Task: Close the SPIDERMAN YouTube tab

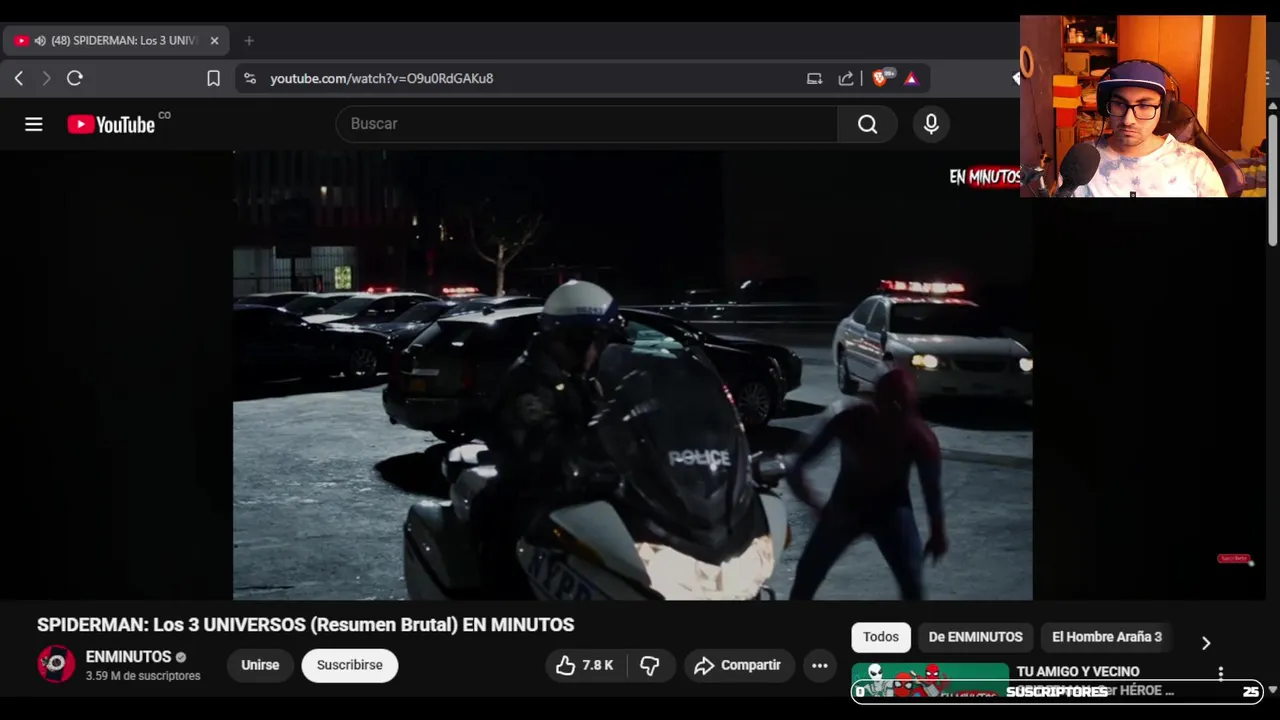Action: (214, 41)
